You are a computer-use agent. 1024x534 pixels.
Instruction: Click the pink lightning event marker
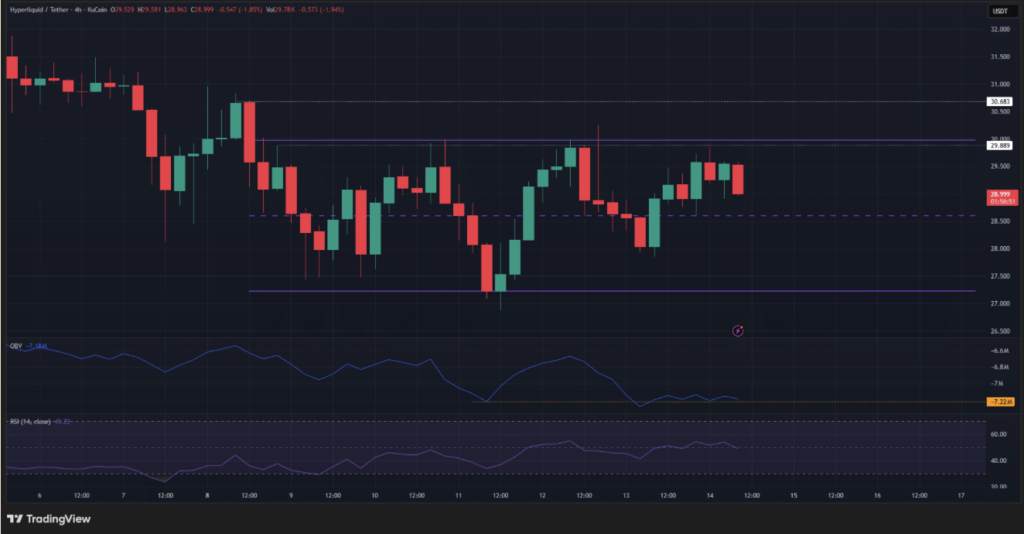click(x=738, y=330)
